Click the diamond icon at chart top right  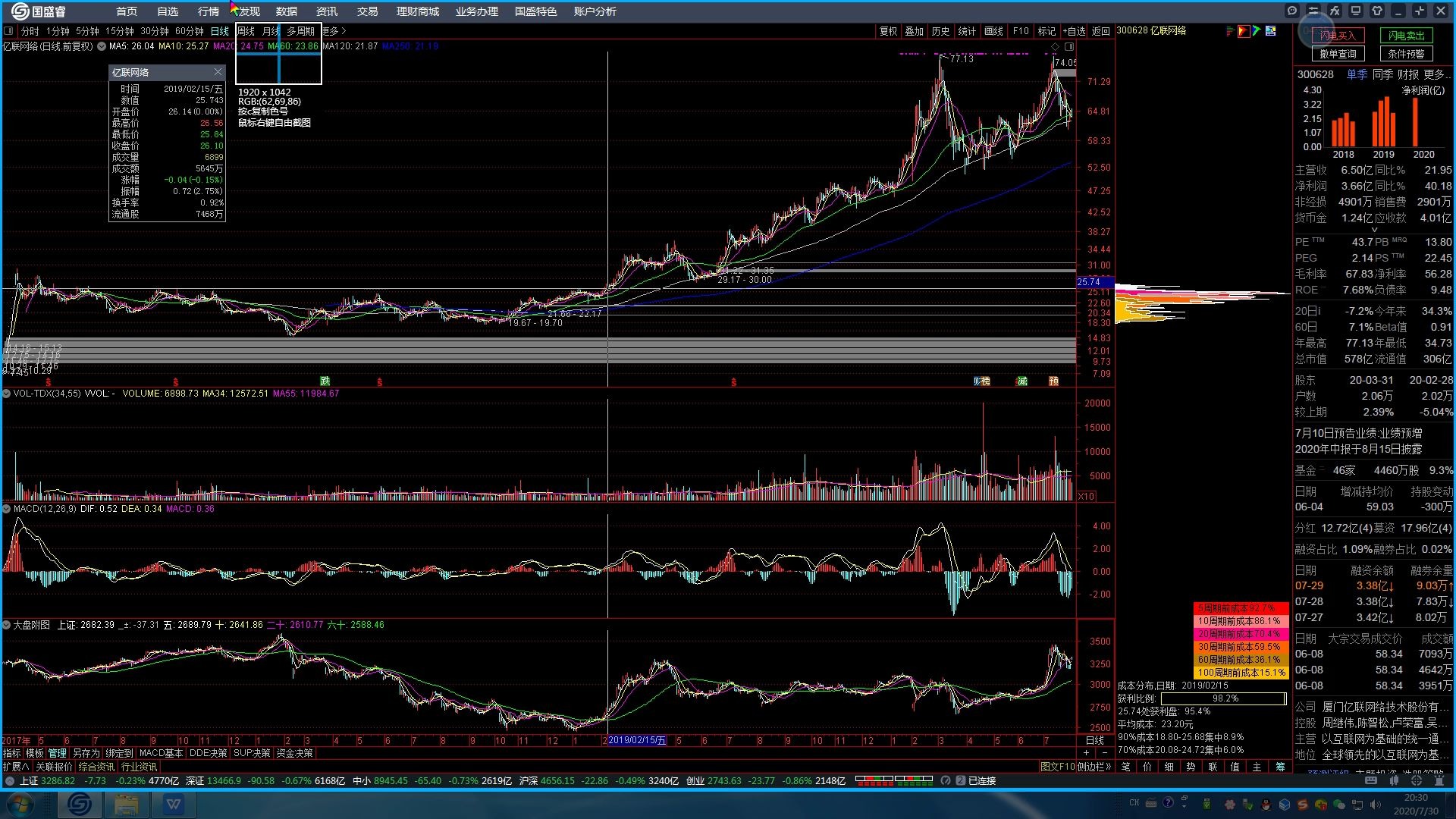[1055, 47]
